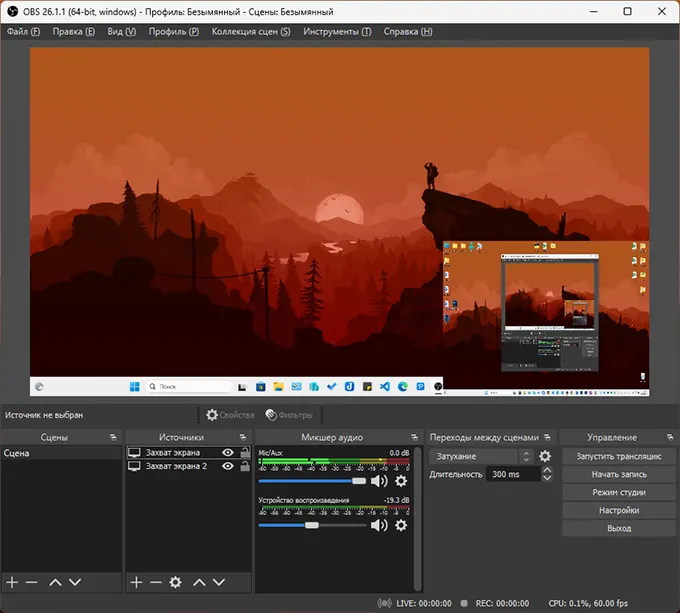Move selected source up with arrow
Image resolution: width=680 pixels, height=613 pixels.
click(x=199, y=582)
